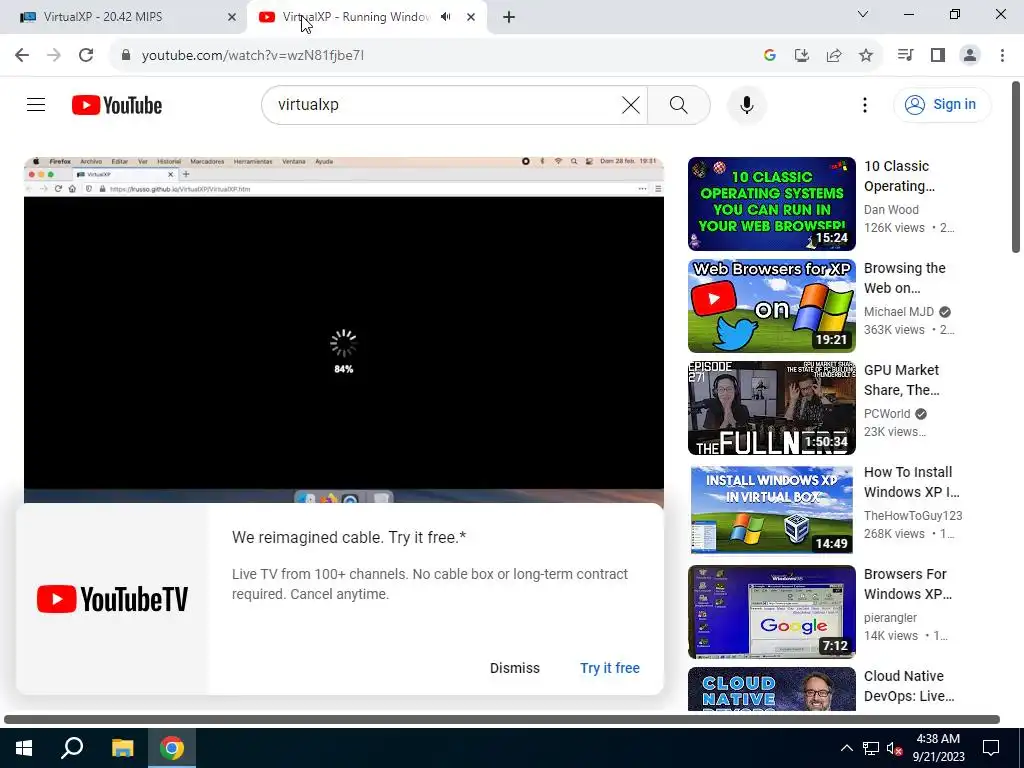The image size is (1024, 768).
Task: Click the 10 Classic Operating video title
Action: pyautogui.click(x=899, y=176)
